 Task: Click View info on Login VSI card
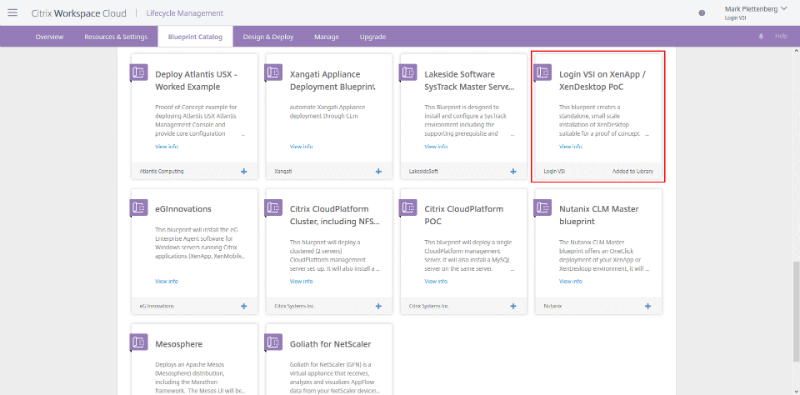570,146
